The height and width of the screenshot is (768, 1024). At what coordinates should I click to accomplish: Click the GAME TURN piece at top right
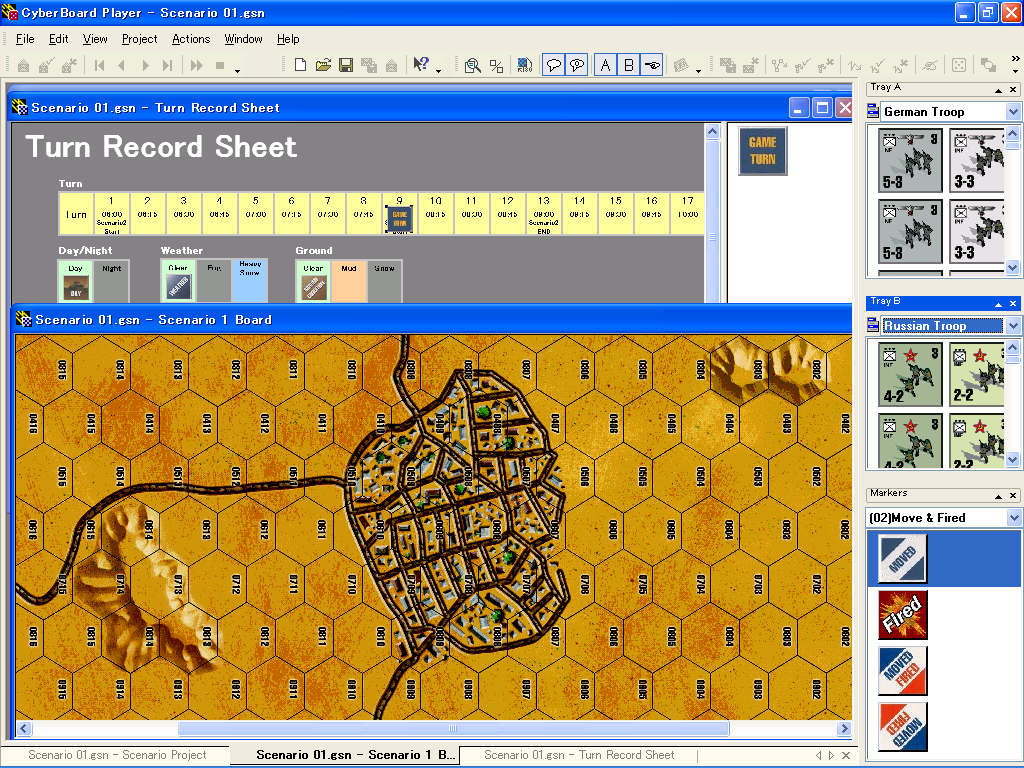click(762, 151)
